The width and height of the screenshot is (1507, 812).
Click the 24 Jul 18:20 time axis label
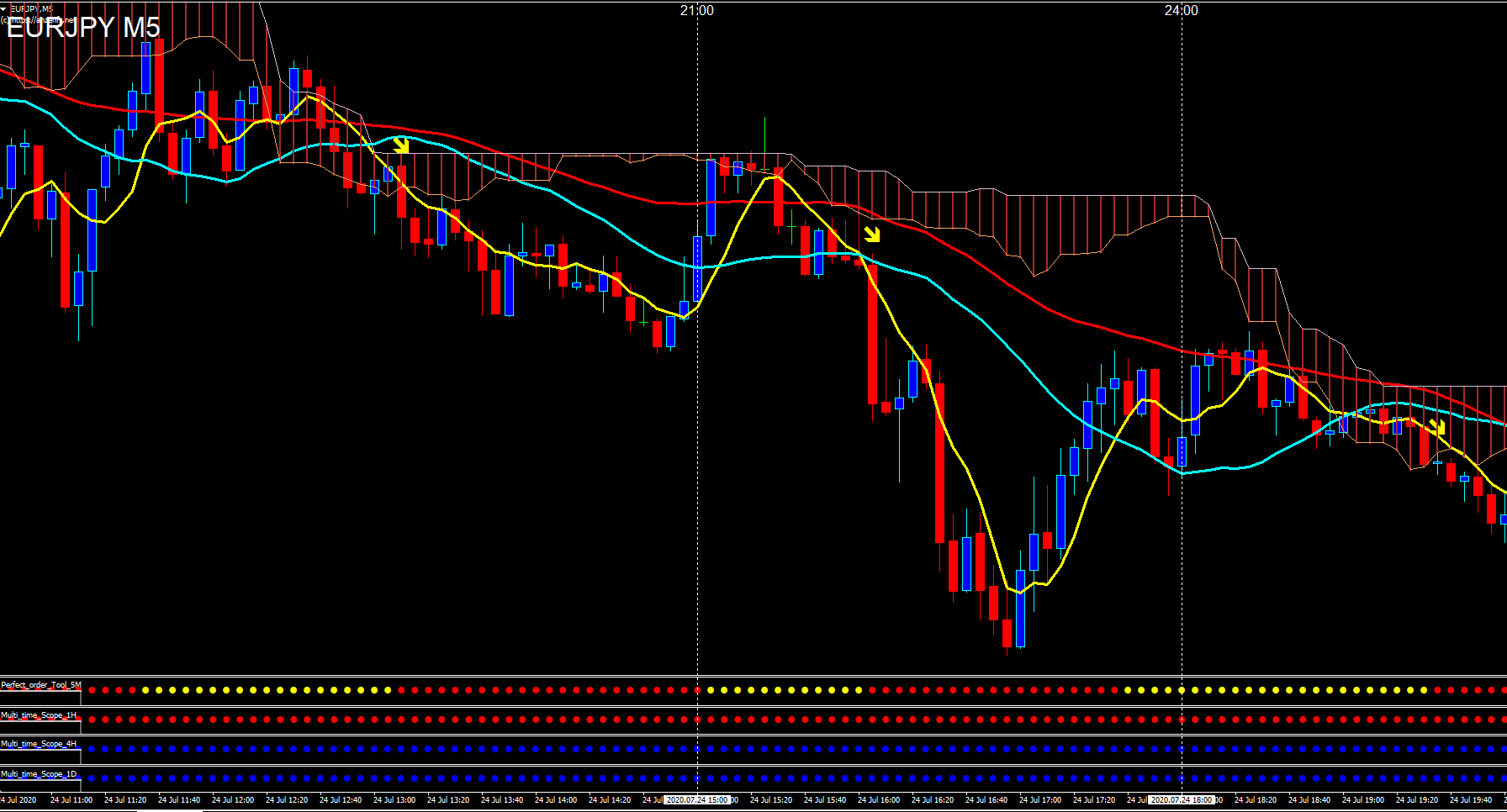(x=1256, y=800)
